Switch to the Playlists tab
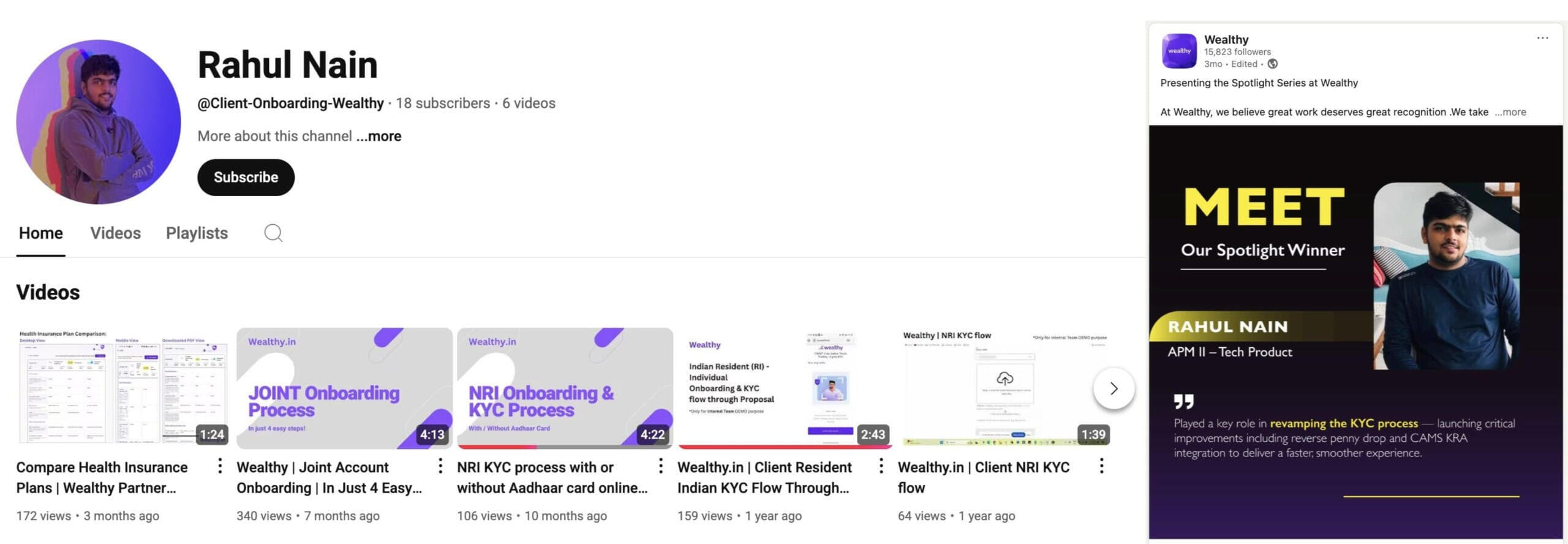1568x544 pixels. 197,233
